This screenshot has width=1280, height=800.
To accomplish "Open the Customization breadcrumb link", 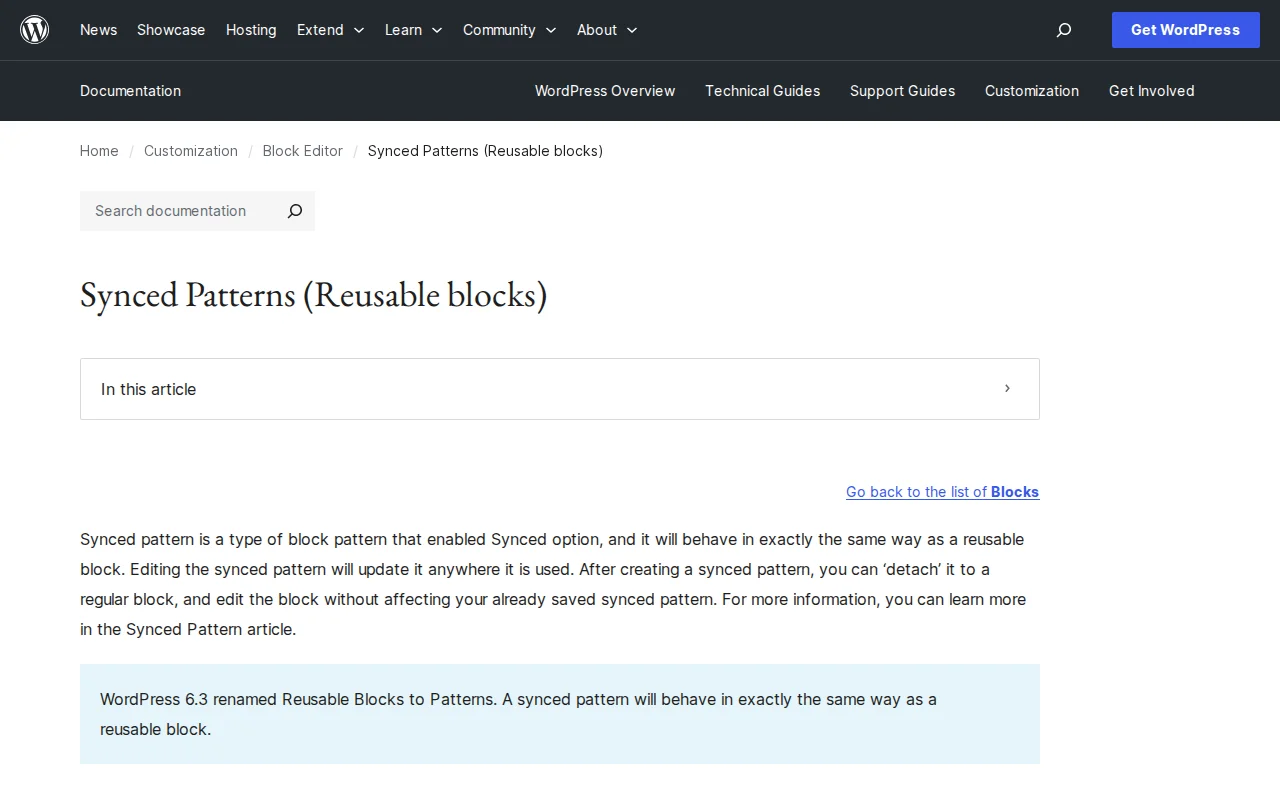I will (x=191, y=151).
